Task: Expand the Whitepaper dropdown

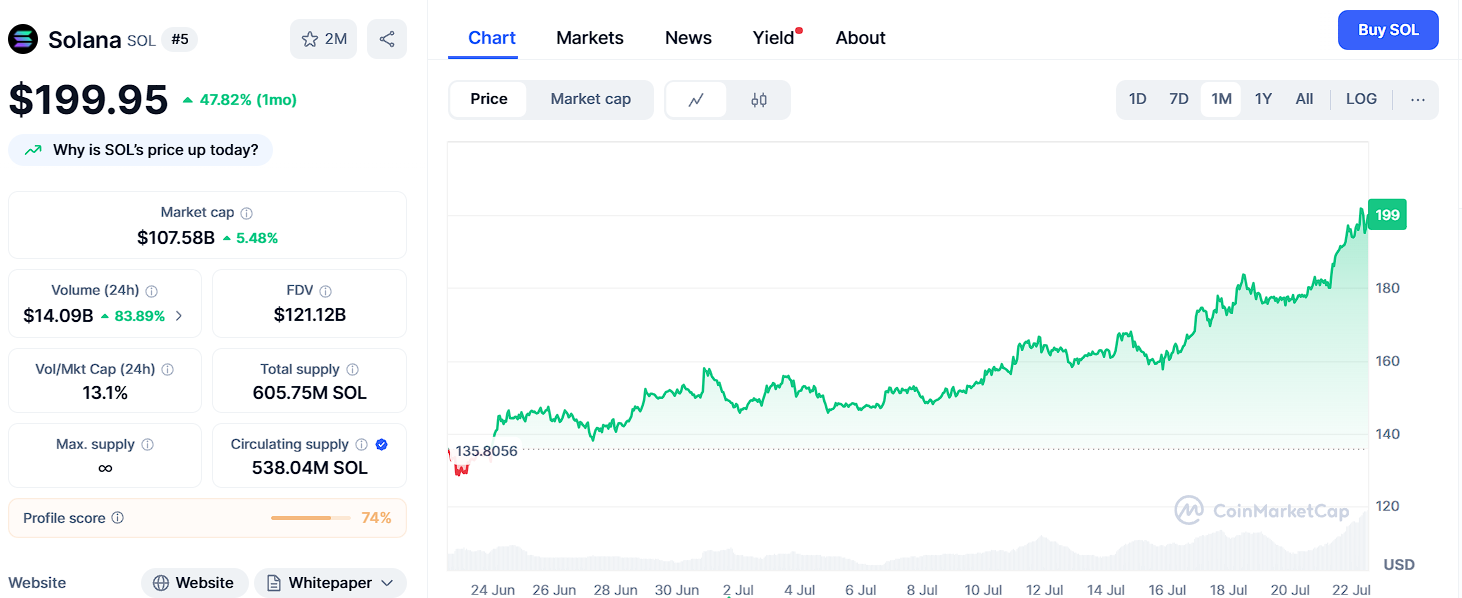Action: coord(330,583)
